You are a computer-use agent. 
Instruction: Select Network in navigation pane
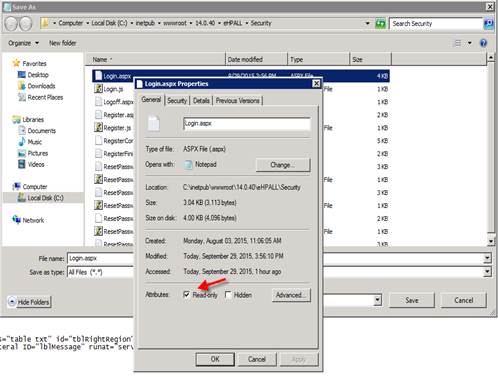pyautogui.click(x=28, y=220)
